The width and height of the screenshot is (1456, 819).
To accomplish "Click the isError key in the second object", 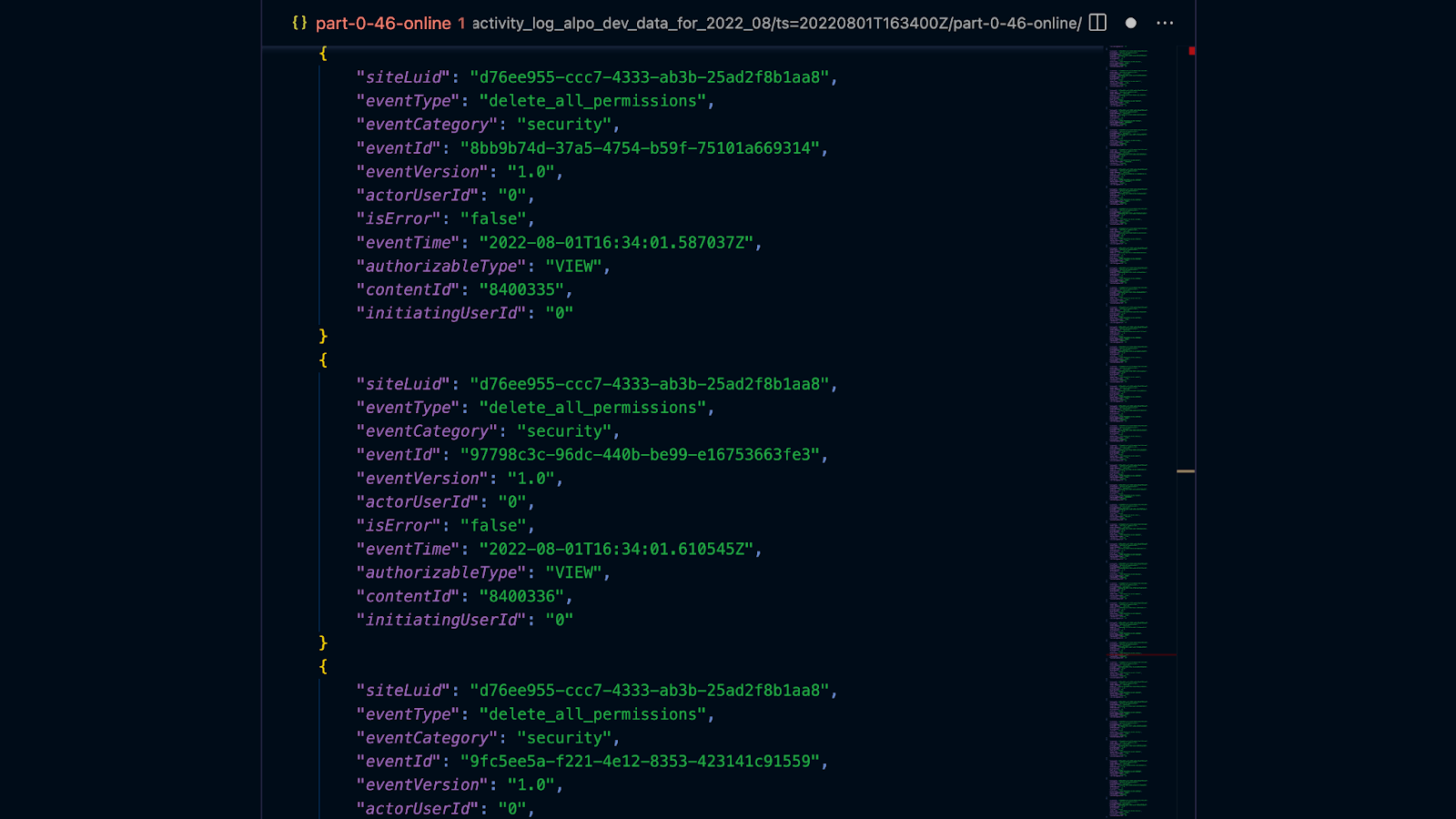I will point(399,526).
